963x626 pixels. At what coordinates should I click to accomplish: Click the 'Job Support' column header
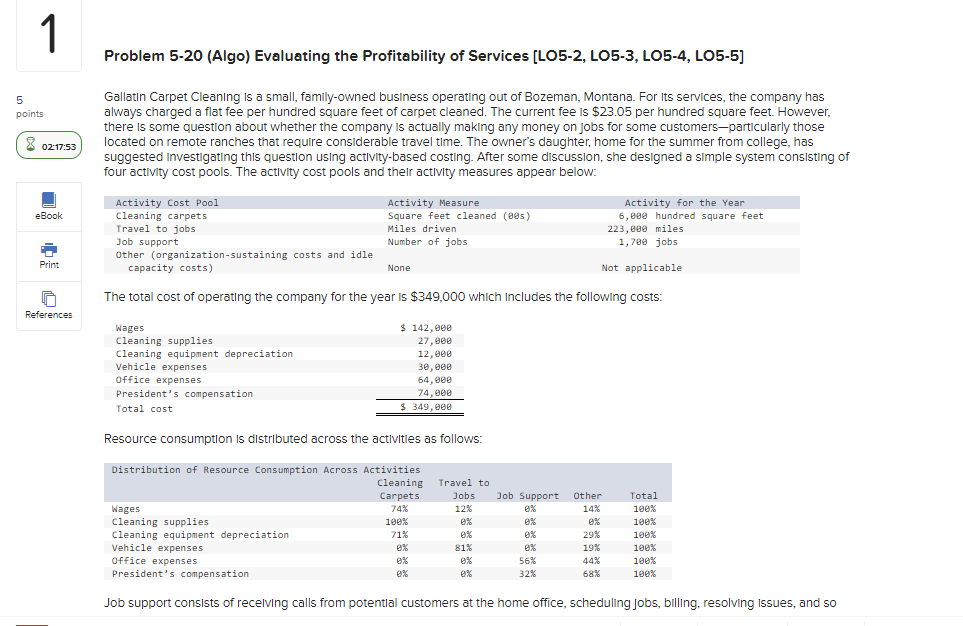click(x=528, y=495)
